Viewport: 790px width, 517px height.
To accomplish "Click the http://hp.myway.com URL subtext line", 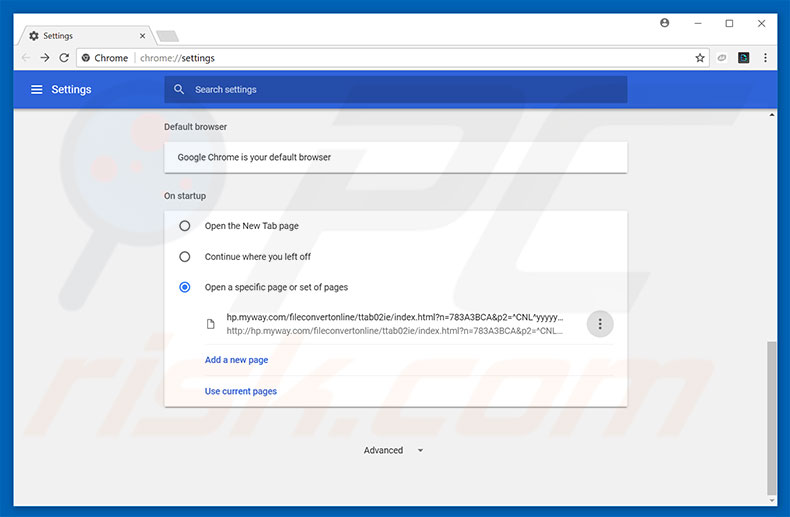I will [x=394, y=331].
